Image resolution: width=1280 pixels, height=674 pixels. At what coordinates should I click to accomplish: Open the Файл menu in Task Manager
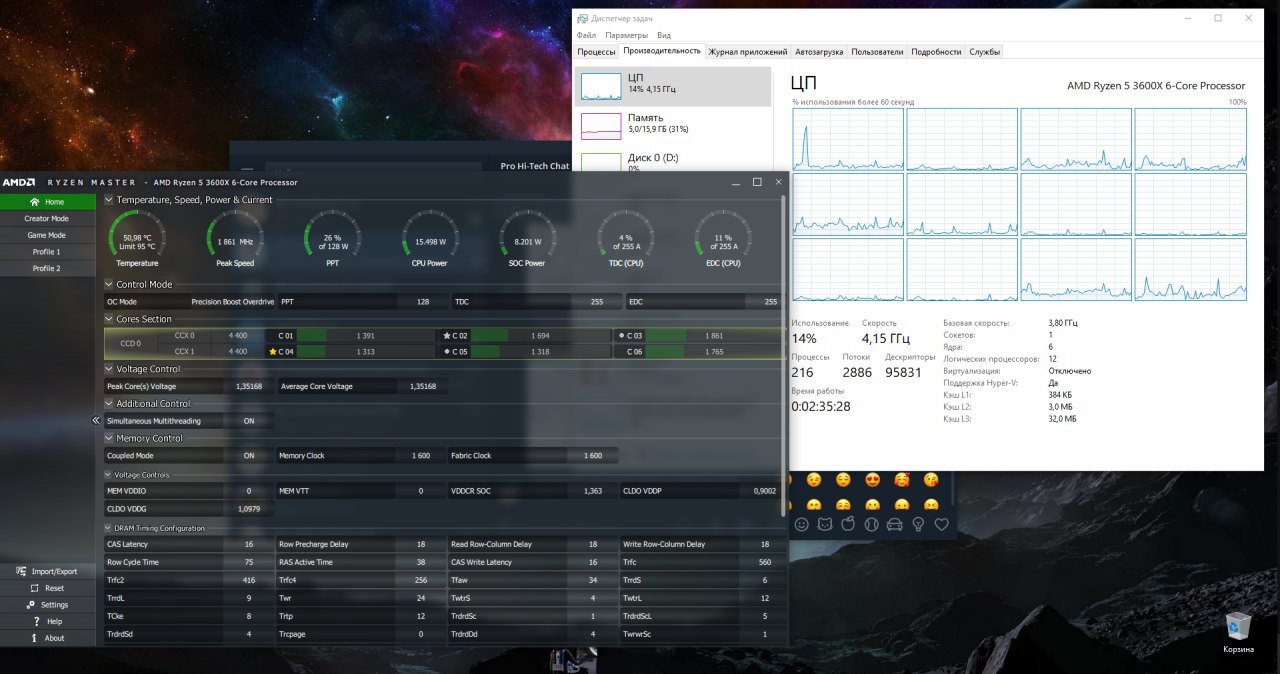[x=586, y=35]
